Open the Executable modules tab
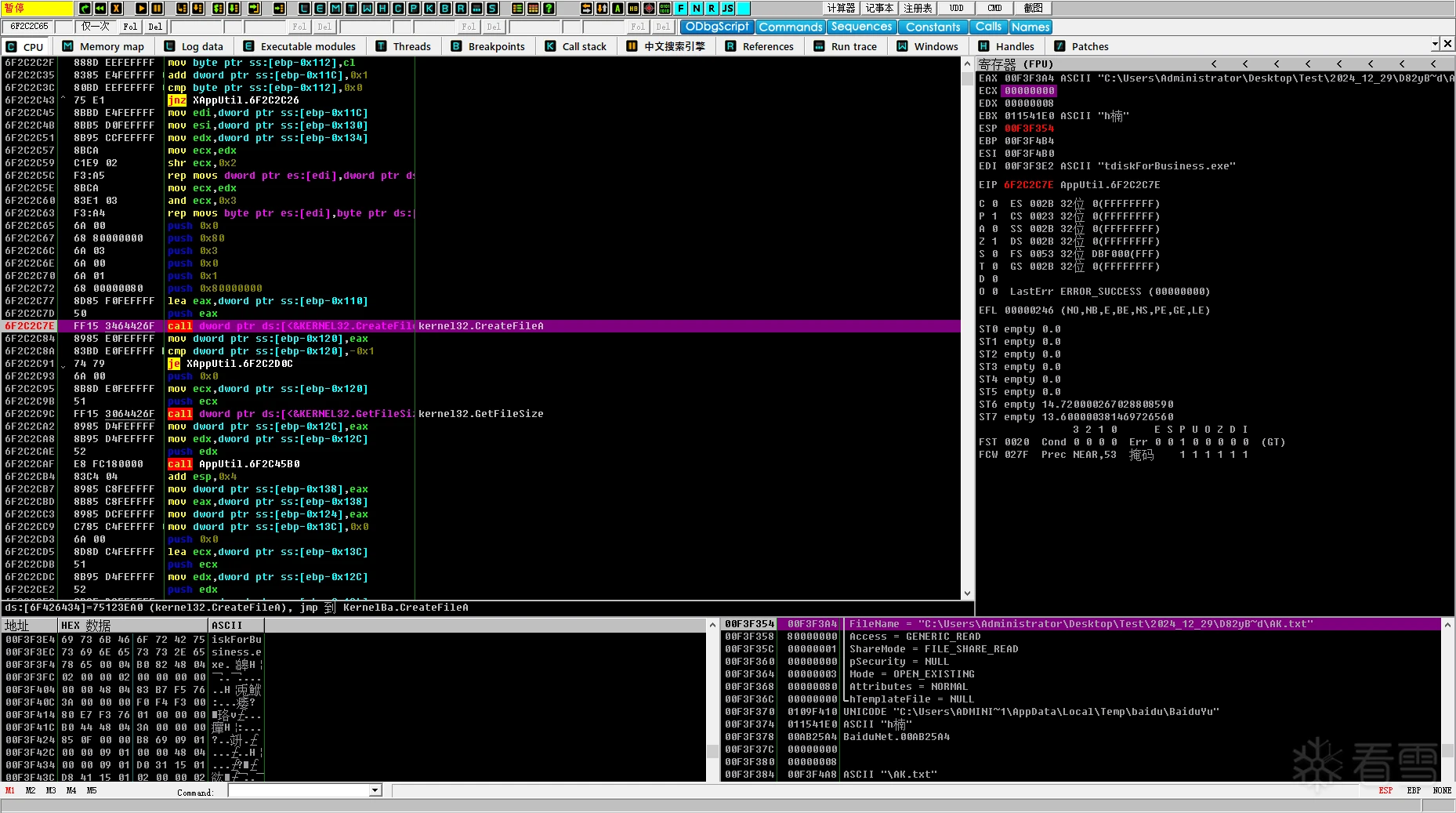Screen dimensions: 1456x813 [299, 46]
